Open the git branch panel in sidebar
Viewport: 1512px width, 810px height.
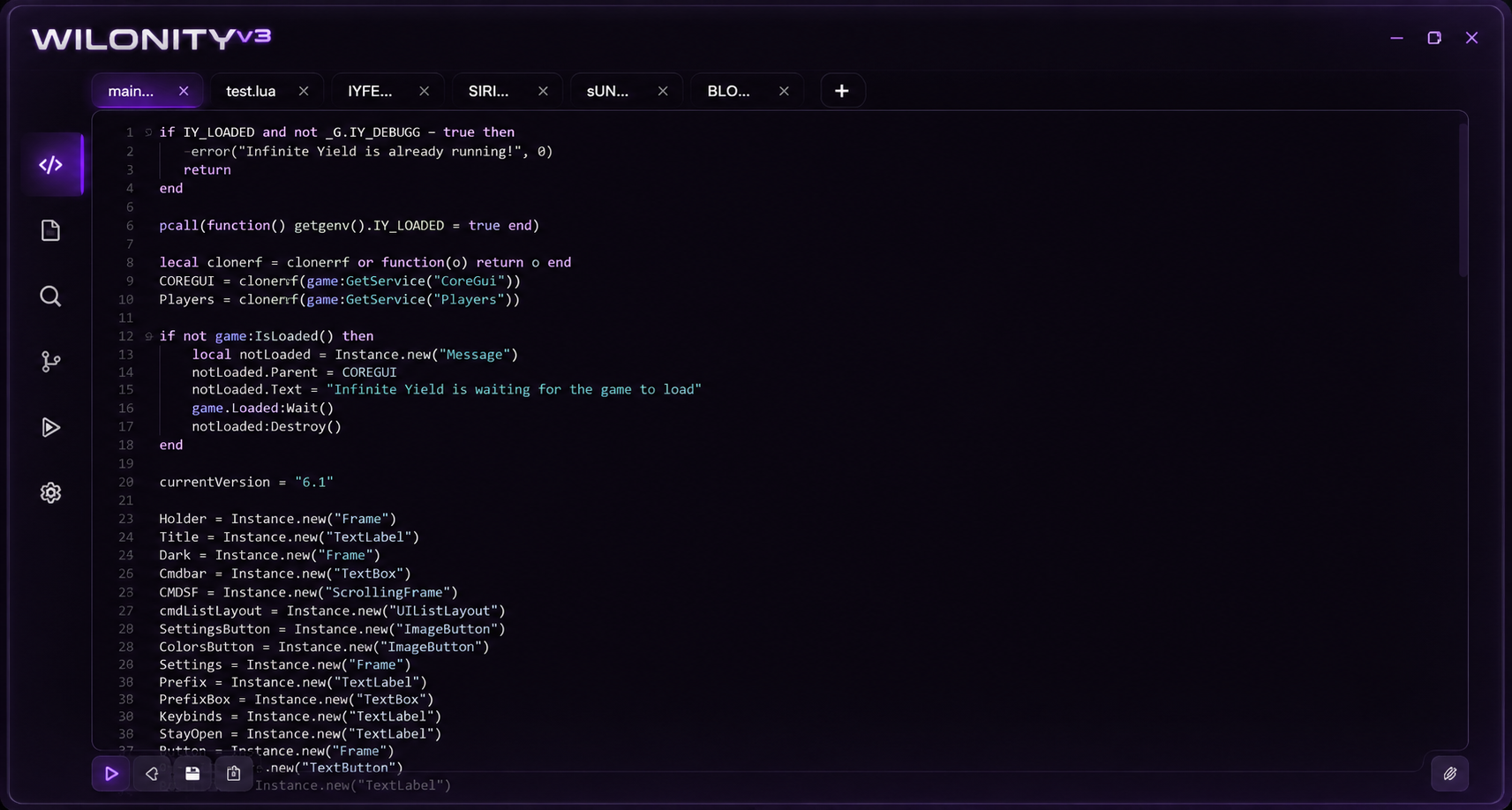pyautogui.click(x=50, y=362)
